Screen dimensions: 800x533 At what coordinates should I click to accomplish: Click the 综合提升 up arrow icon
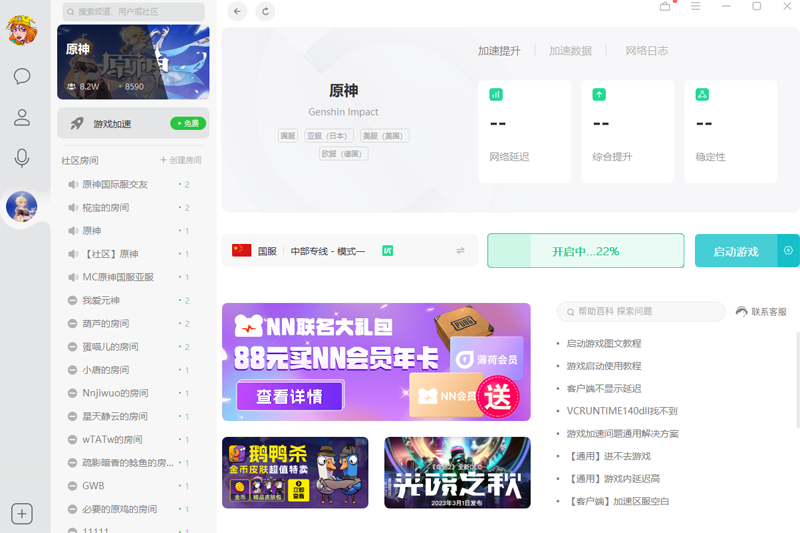click(x=599, y=94)
